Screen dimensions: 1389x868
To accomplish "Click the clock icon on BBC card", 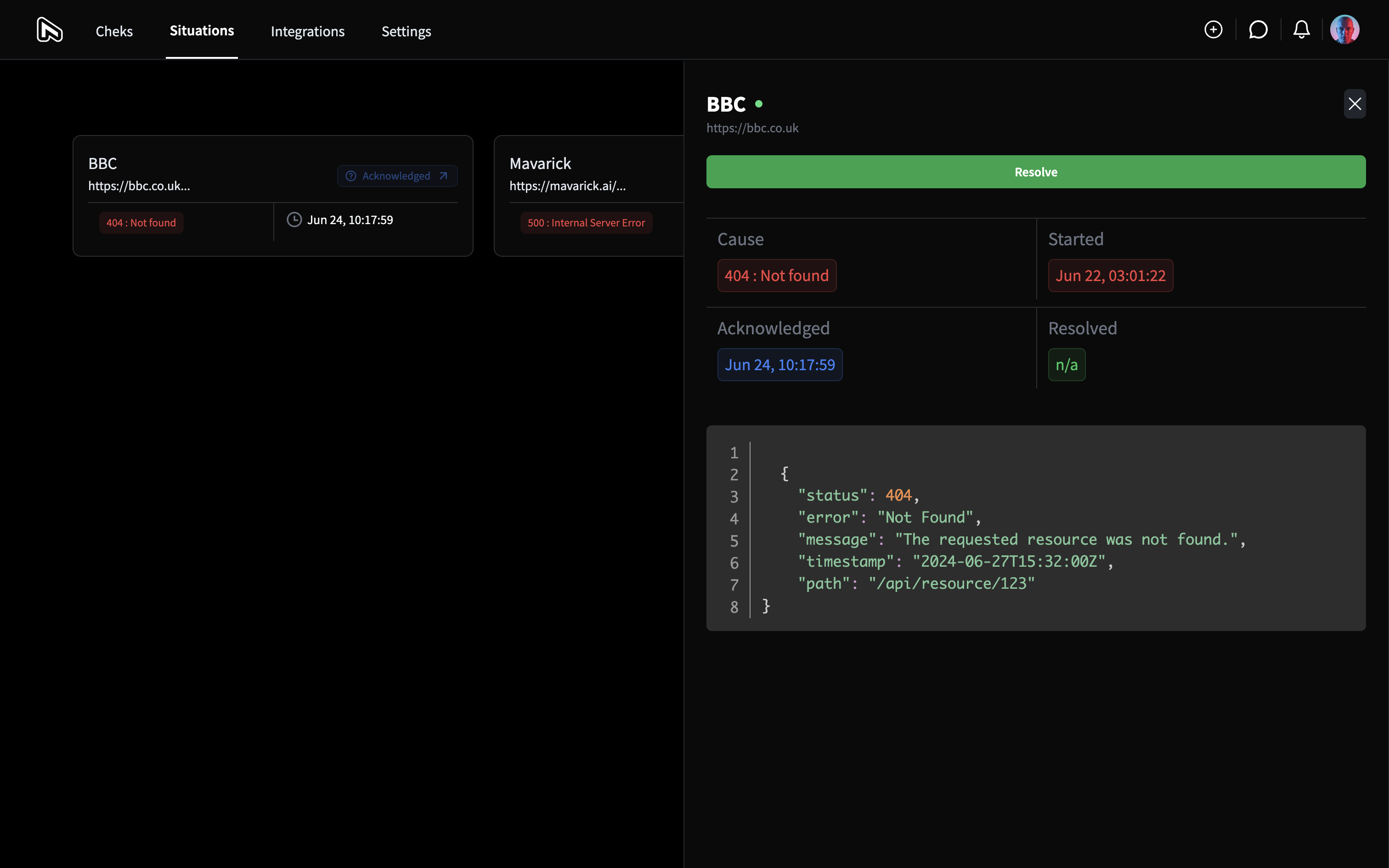I will click(294, 220).
